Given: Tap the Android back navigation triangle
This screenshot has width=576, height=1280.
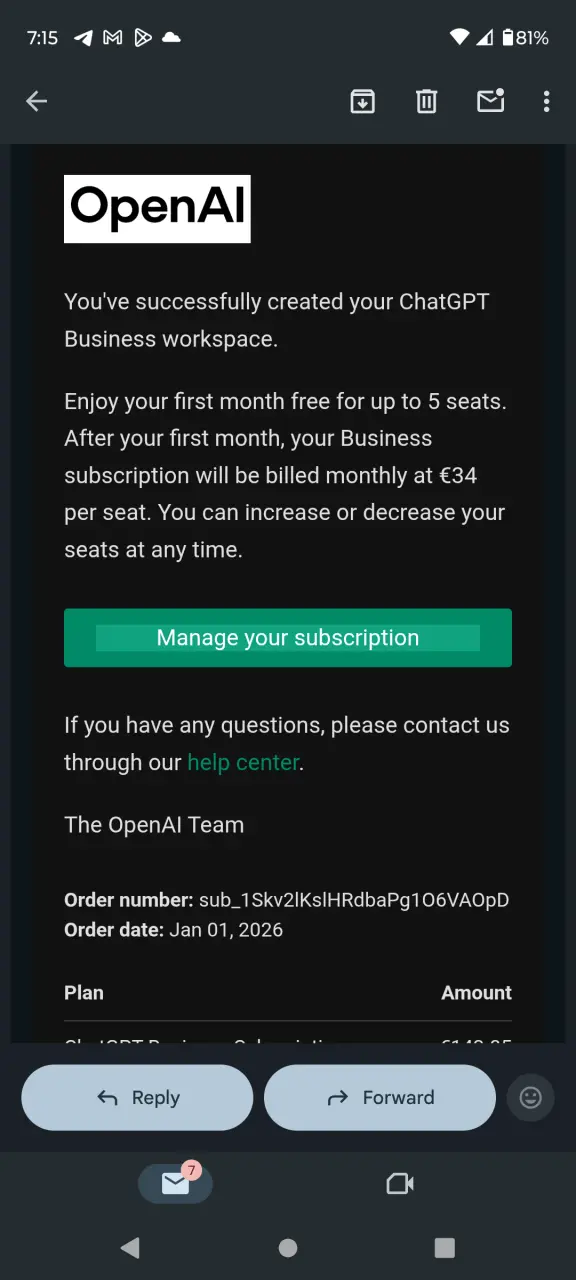Looking at the screenshot, I should pyautogui.click(x=130, y=1247).
